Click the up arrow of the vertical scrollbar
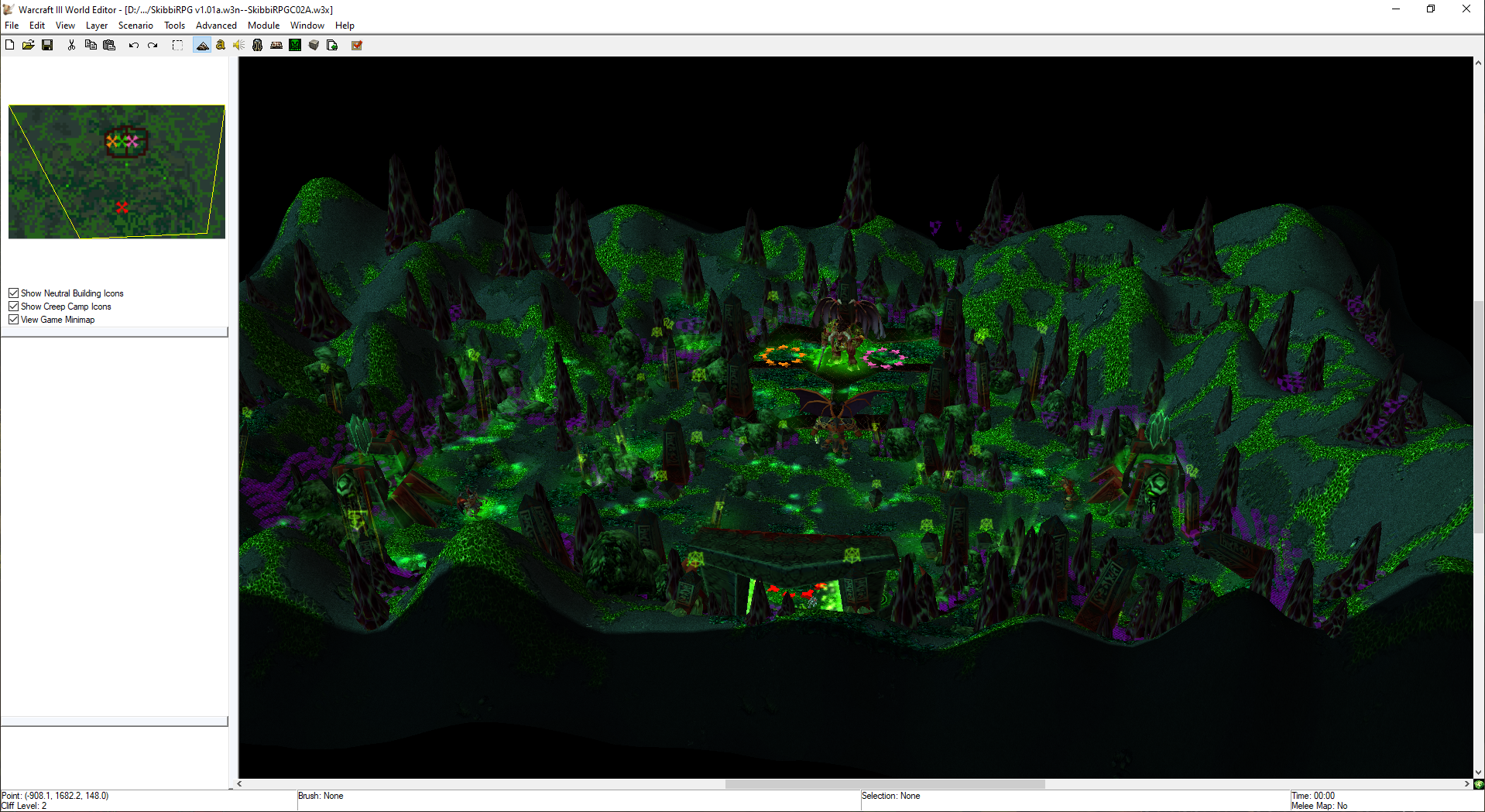The image size is (1485, 812). 1479,62
